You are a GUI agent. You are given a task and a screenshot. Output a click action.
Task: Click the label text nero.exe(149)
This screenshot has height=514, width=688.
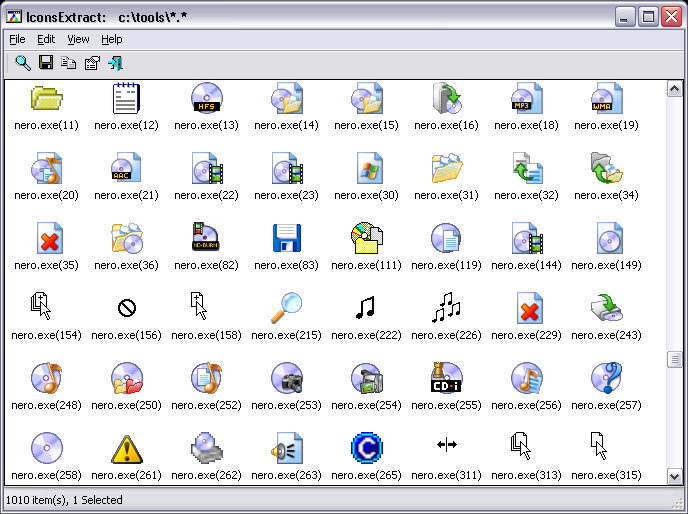pyautogui.click(x=606, y=265)
